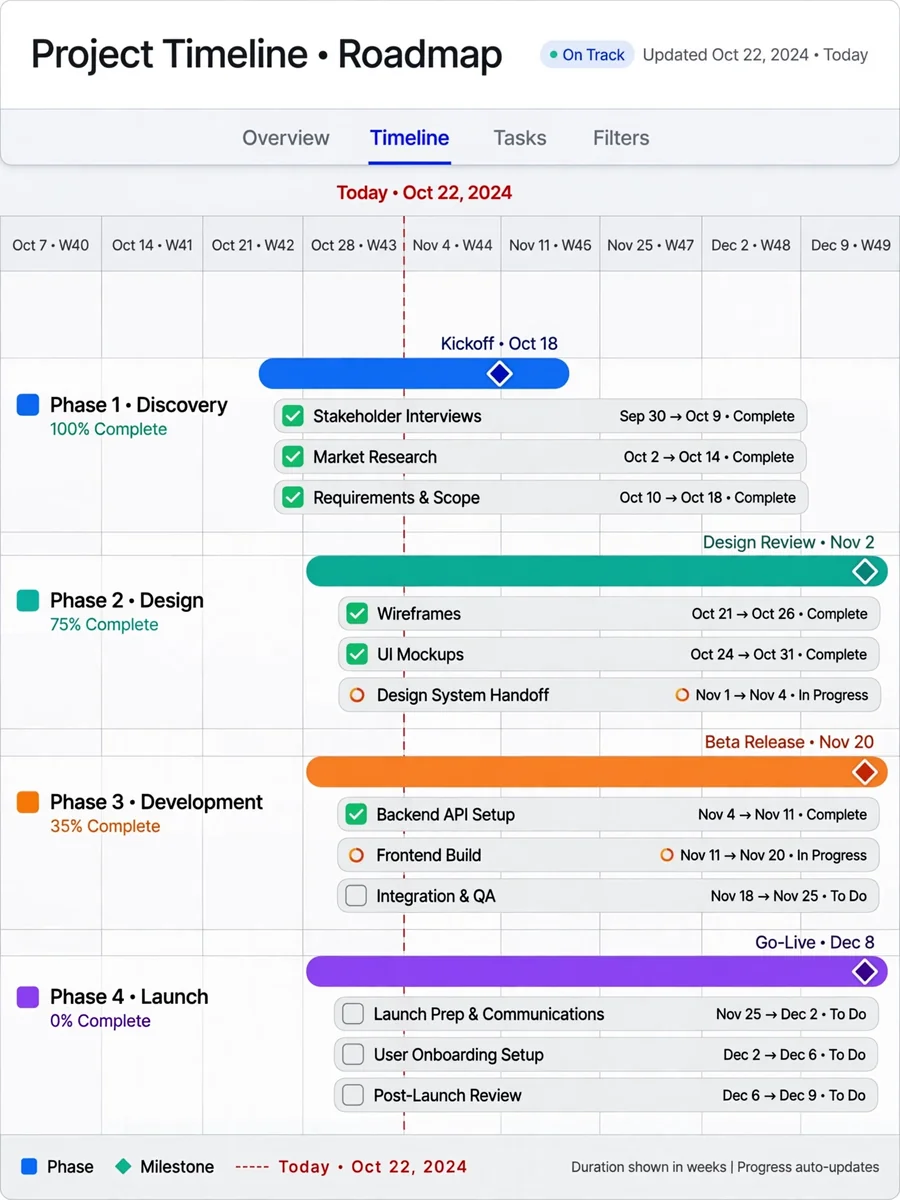
Task: Click the Updated Oct 22, 2024 text
Action: pos(726,55)
